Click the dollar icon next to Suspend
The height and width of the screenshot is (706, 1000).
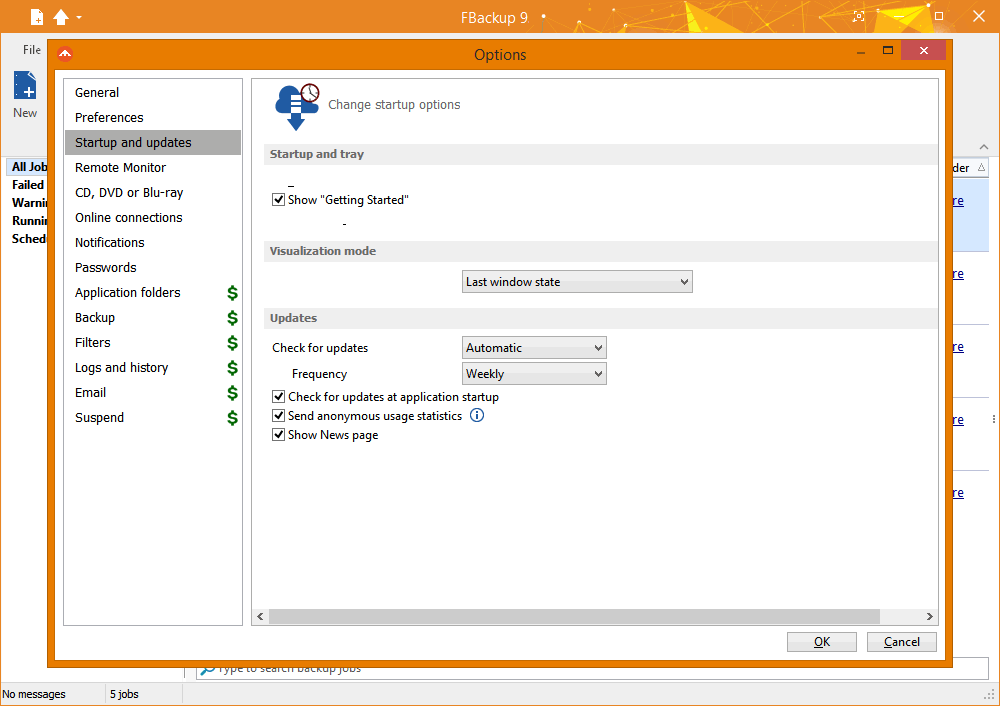click(233, 418)
